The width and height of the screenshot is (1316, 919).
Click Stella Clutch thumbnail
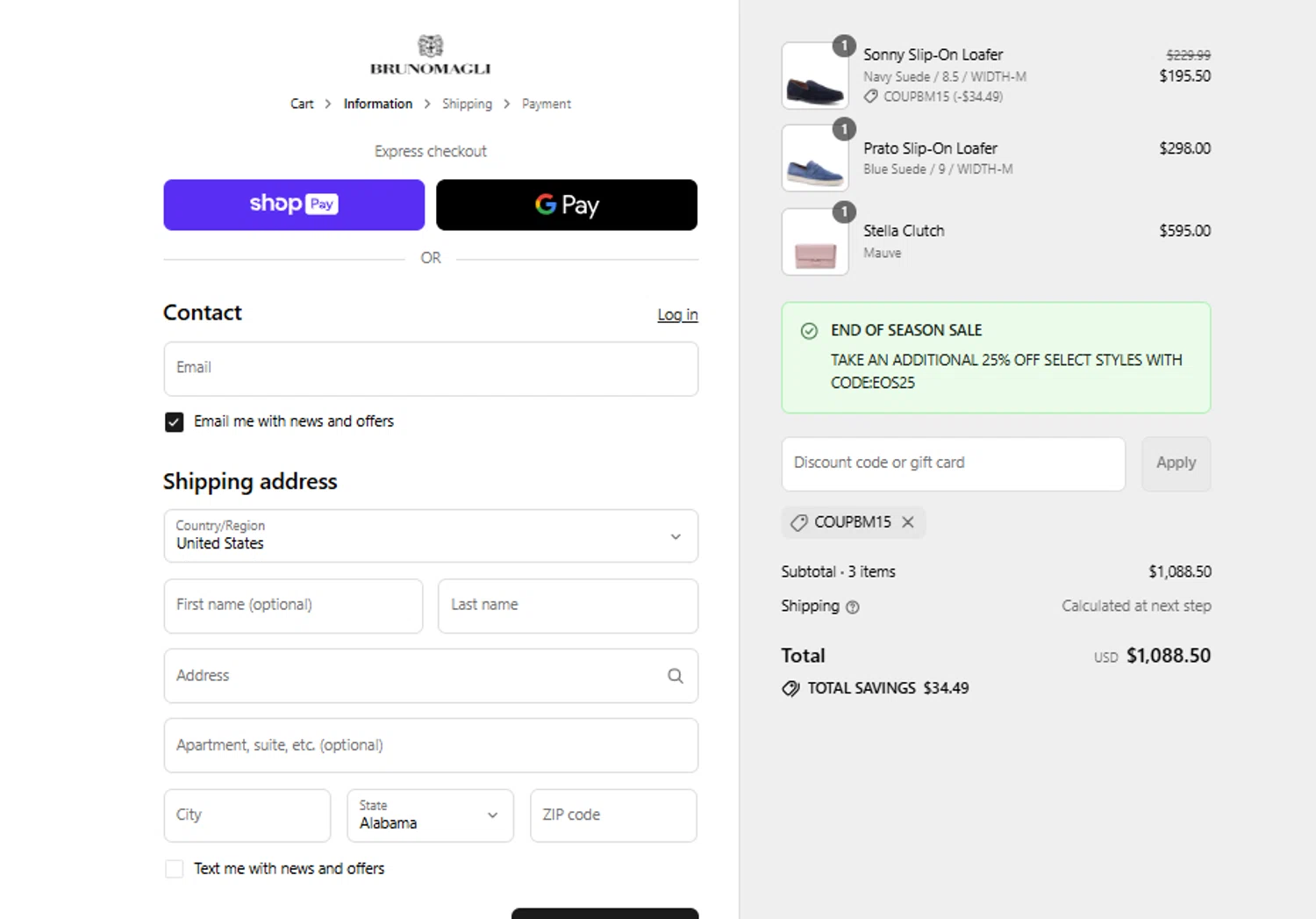[x=815, y=241]
